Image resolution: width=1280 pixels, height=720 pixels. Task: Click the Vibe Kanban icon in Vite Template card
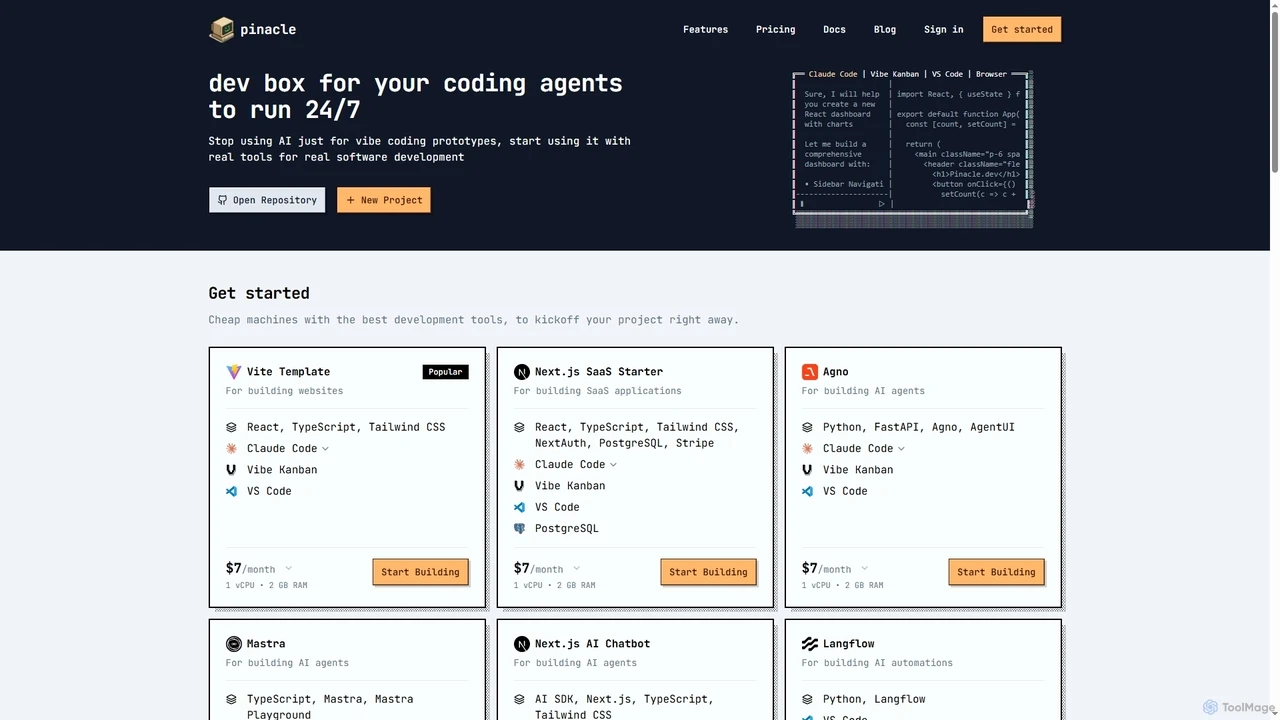point(231,470)
